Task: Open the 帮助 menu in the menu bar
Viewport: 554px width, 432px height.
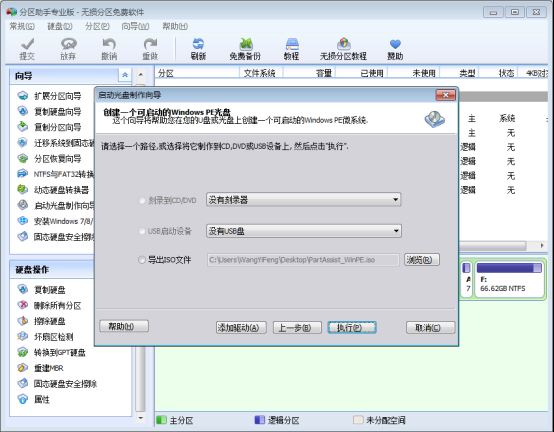Action: tap(175, 26)
